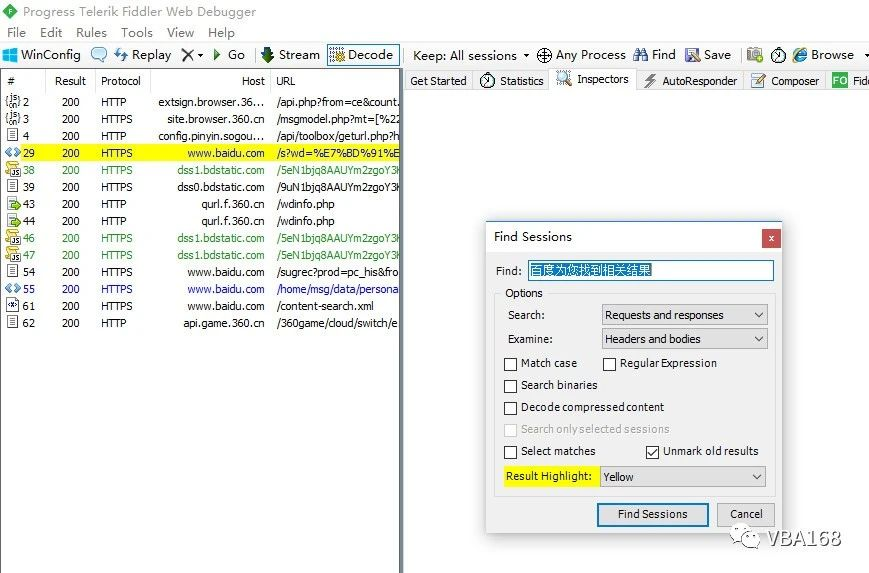Click the Find binoculars toolbar button
The width and height of the screenshot is (869, 573).
(655, 55)
